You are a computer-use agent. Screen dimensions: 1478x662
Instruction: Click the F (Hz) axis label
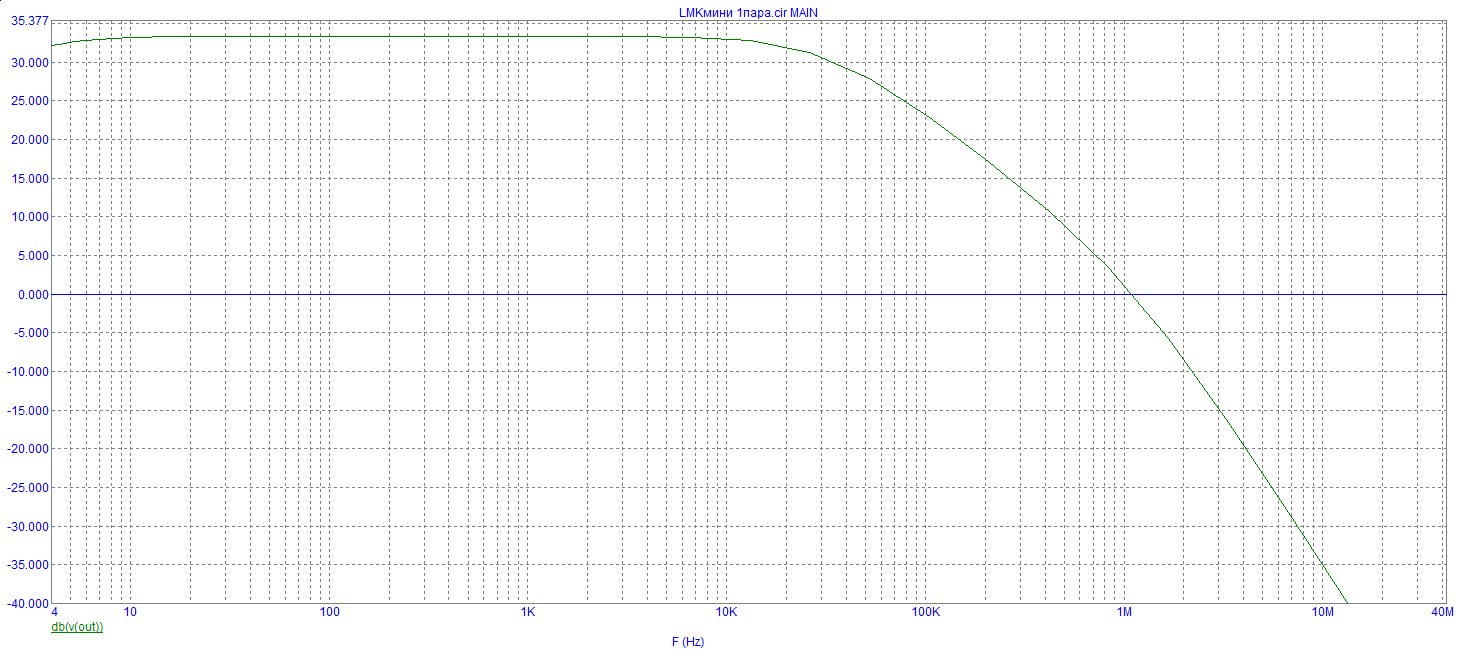[x=688, y=642]
